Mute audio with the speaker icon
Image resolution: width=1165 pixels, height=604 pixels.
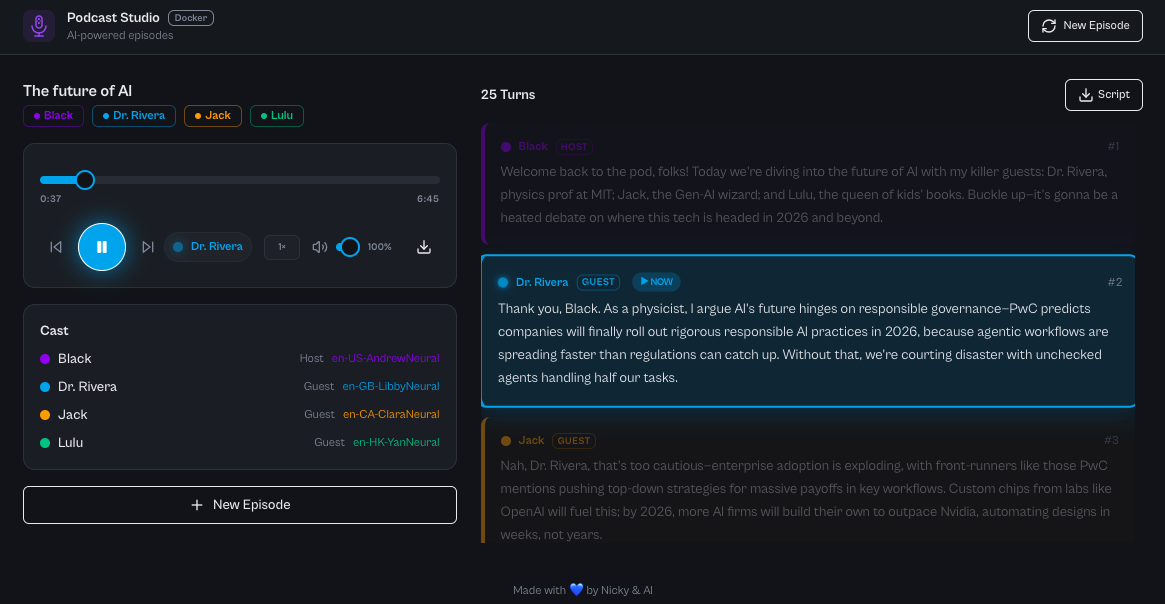320,247
